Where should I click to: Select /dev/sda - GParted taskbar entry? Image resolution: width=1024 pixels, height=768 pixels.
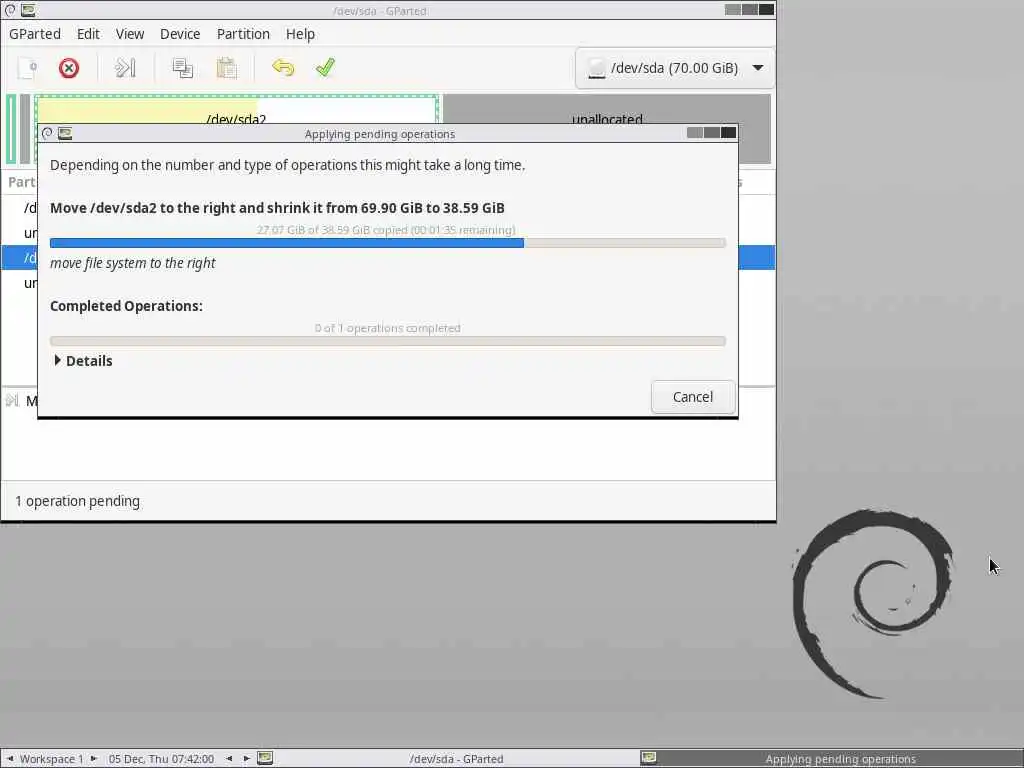pos(456,759)
